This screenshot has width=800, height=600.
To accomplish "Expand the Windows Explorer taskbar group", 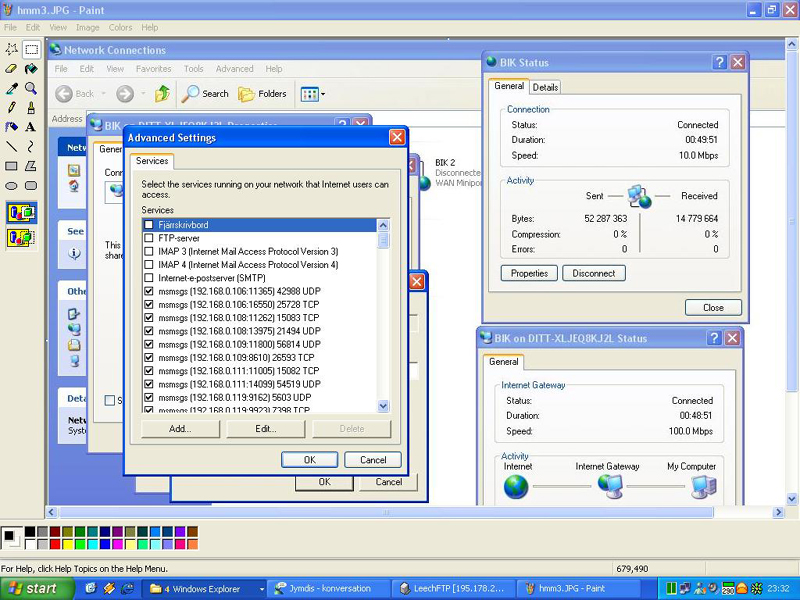I will [x=262, y=589].
